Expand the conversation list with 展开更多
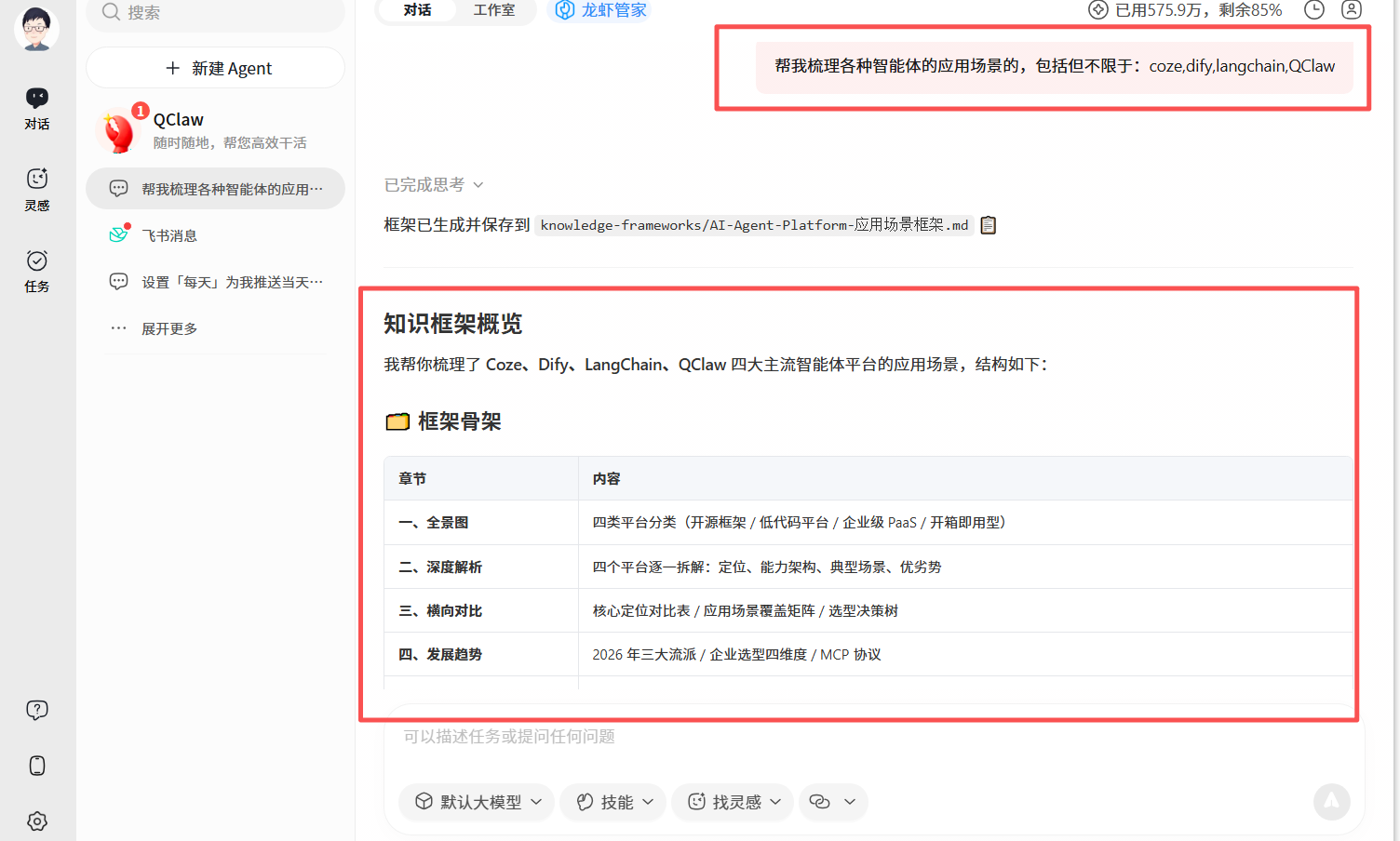This screenshot has width=1400, height=841. (215, 328)
